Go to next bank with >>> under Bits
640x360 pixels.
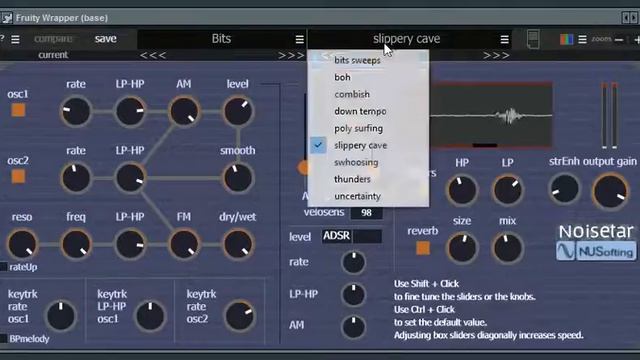(x=291, y=55)
